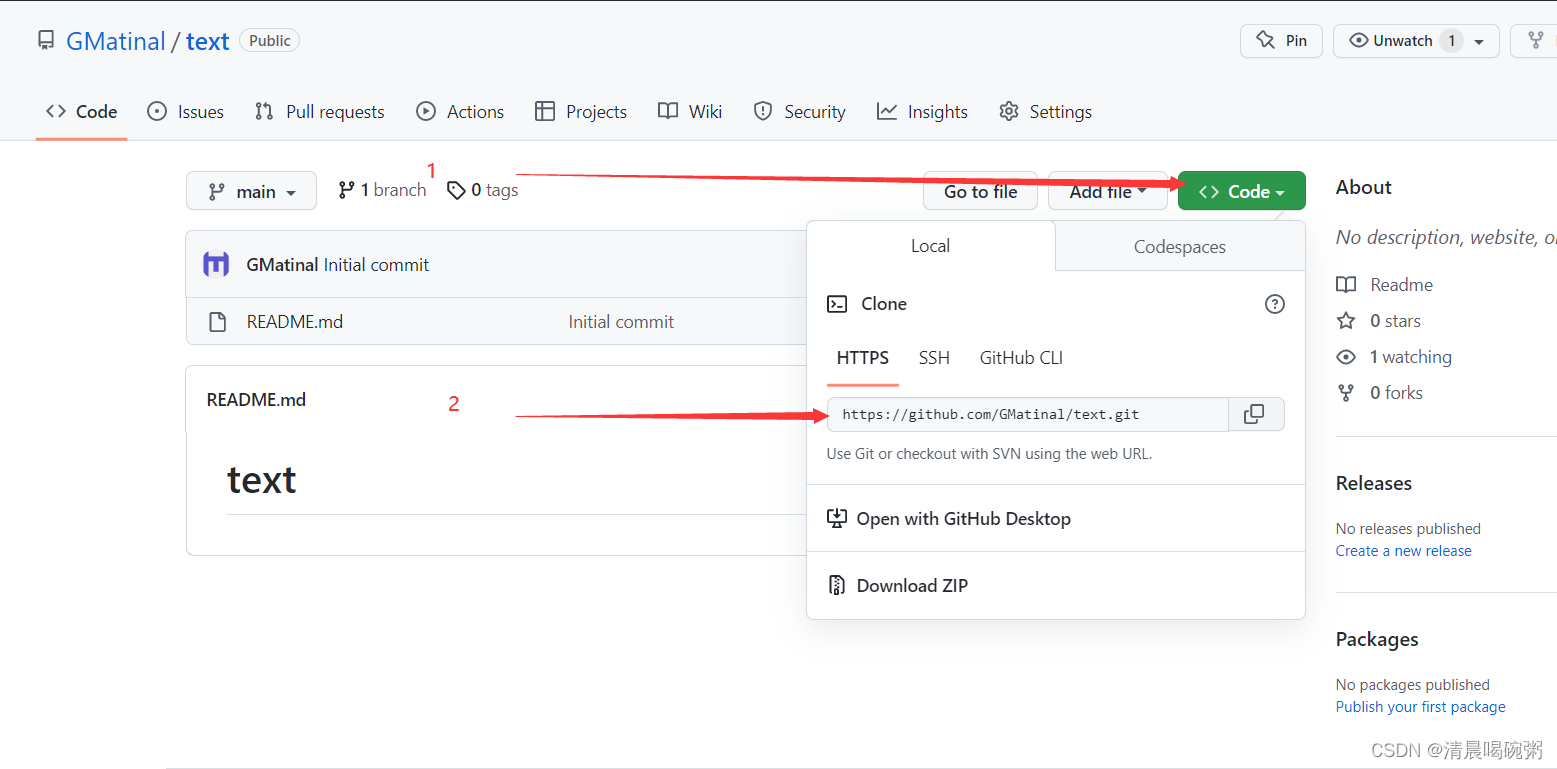View the 1 branch link
This screenshot has width=1557, height=769.
(382, 190)
